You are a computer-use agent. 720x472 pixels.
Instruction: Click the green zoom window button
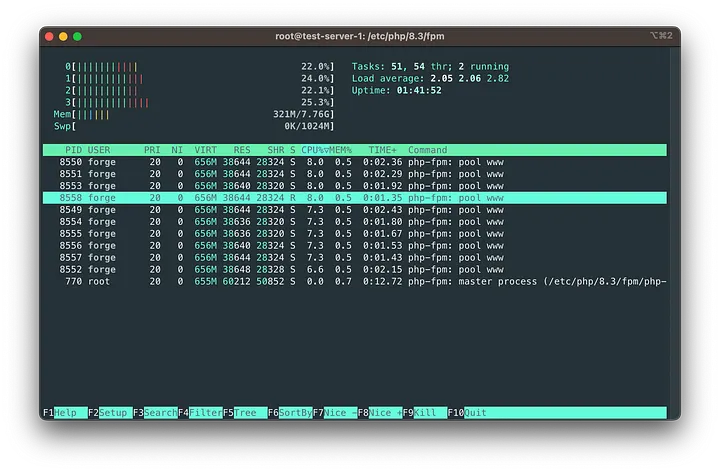(x=77, y=36)
